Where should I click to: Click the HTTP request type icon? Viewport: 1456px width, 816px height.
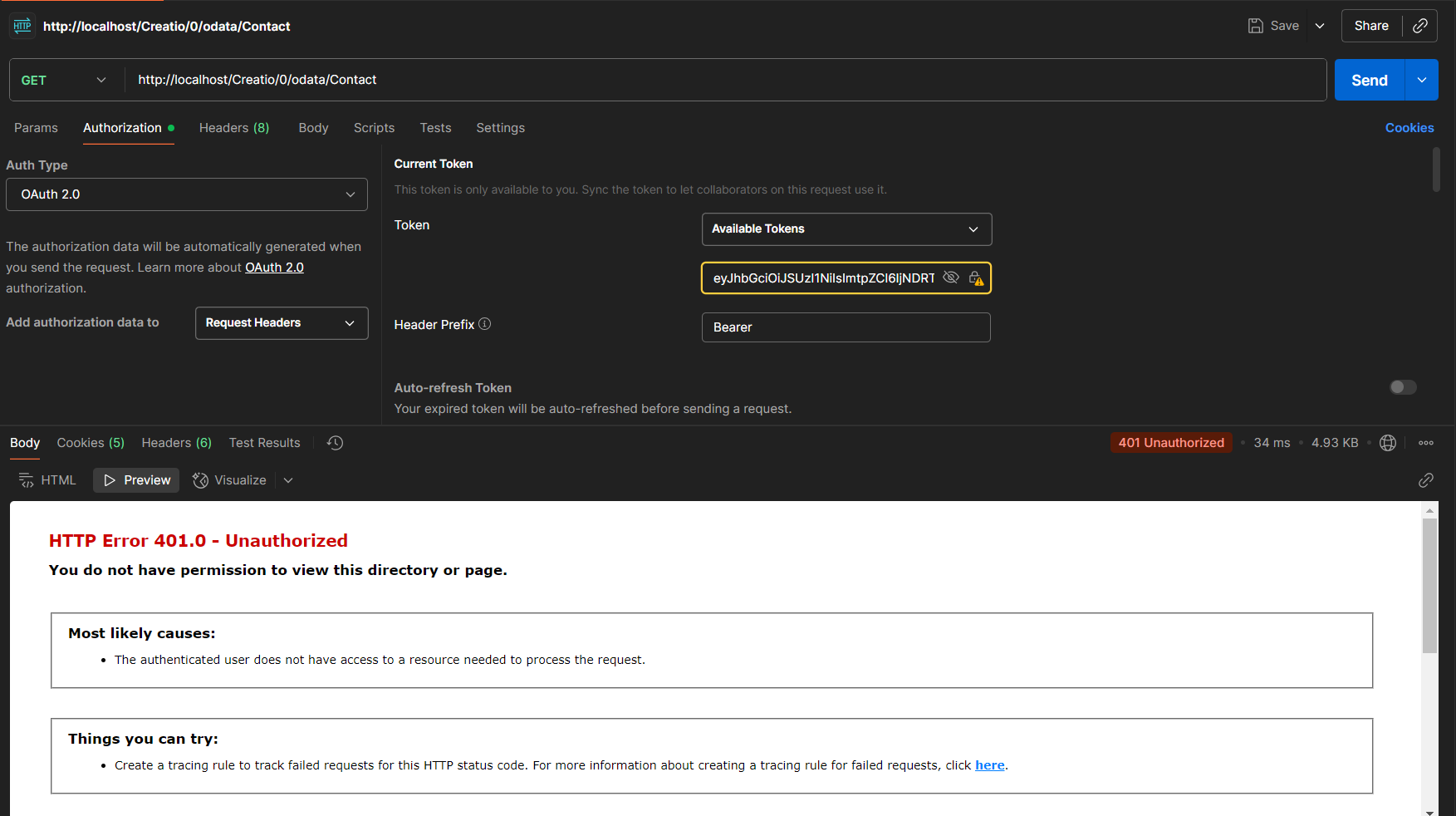(22, 26)
